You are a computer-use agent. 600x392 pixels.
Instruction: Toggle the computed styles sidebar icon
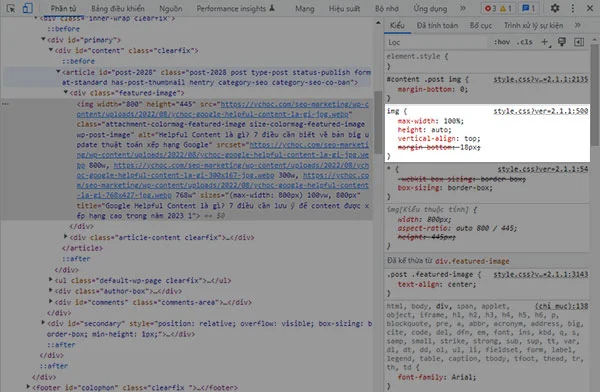pos(579,42)
